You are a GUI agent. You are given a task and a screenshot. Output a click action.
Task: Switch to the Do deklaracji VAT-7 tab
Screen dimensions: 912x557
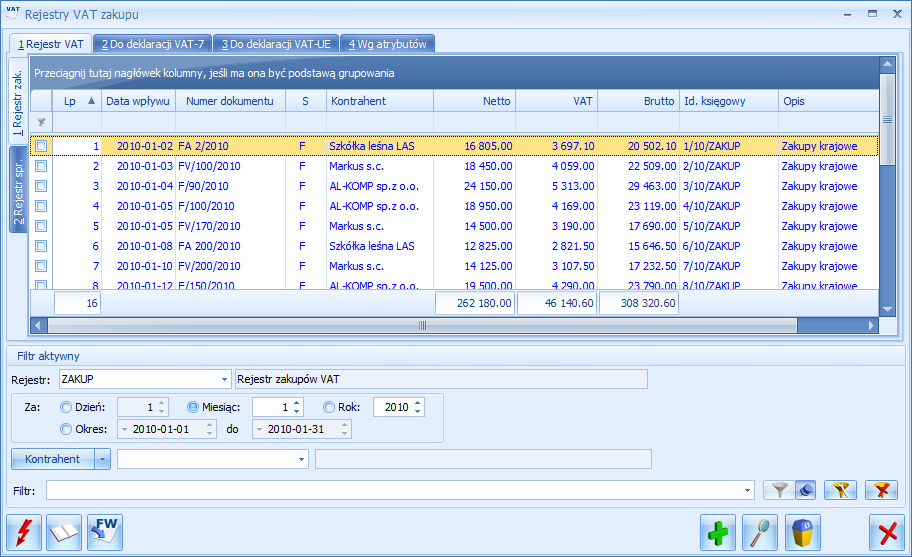[153, 44]
